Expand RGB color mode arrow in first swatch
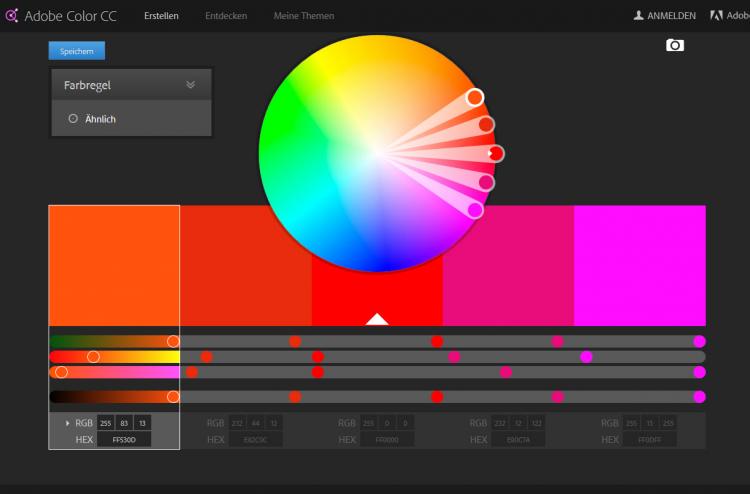The width and height of the screenshot is (750, 494). click(67, 423)
